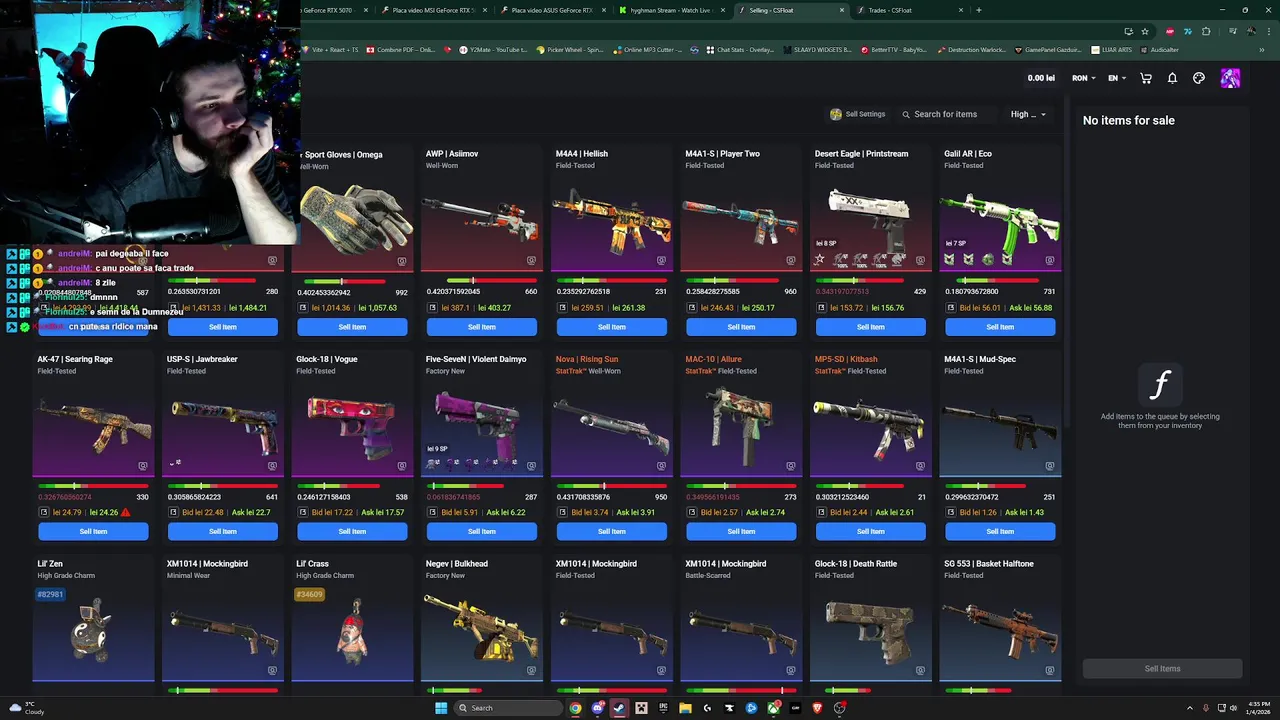The width and height of the screenshot is (1280, 720).
Task: Open the Brave browser taskbar icon
Action: [x=817, y=708]
